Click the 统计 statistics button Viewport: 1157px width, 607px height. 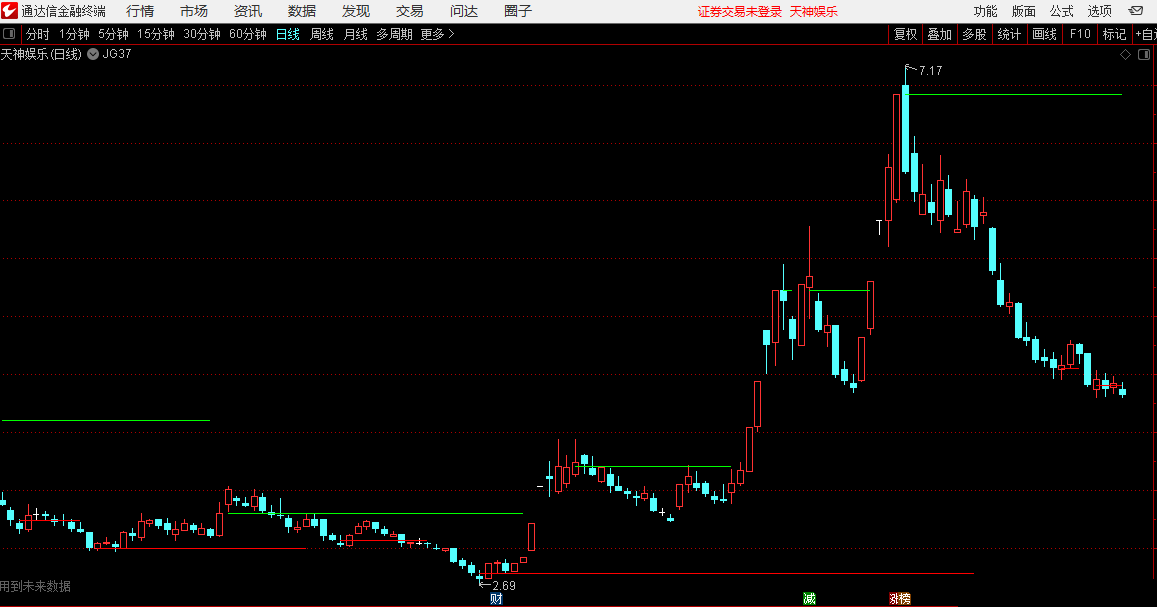(1009, 34)
